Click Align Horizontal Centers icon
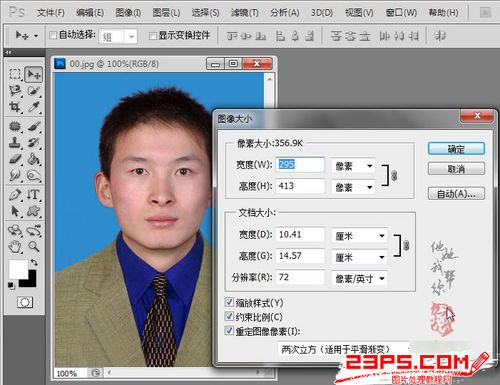The width and height of the screenshot is (500, 385). tap(295, 36)
